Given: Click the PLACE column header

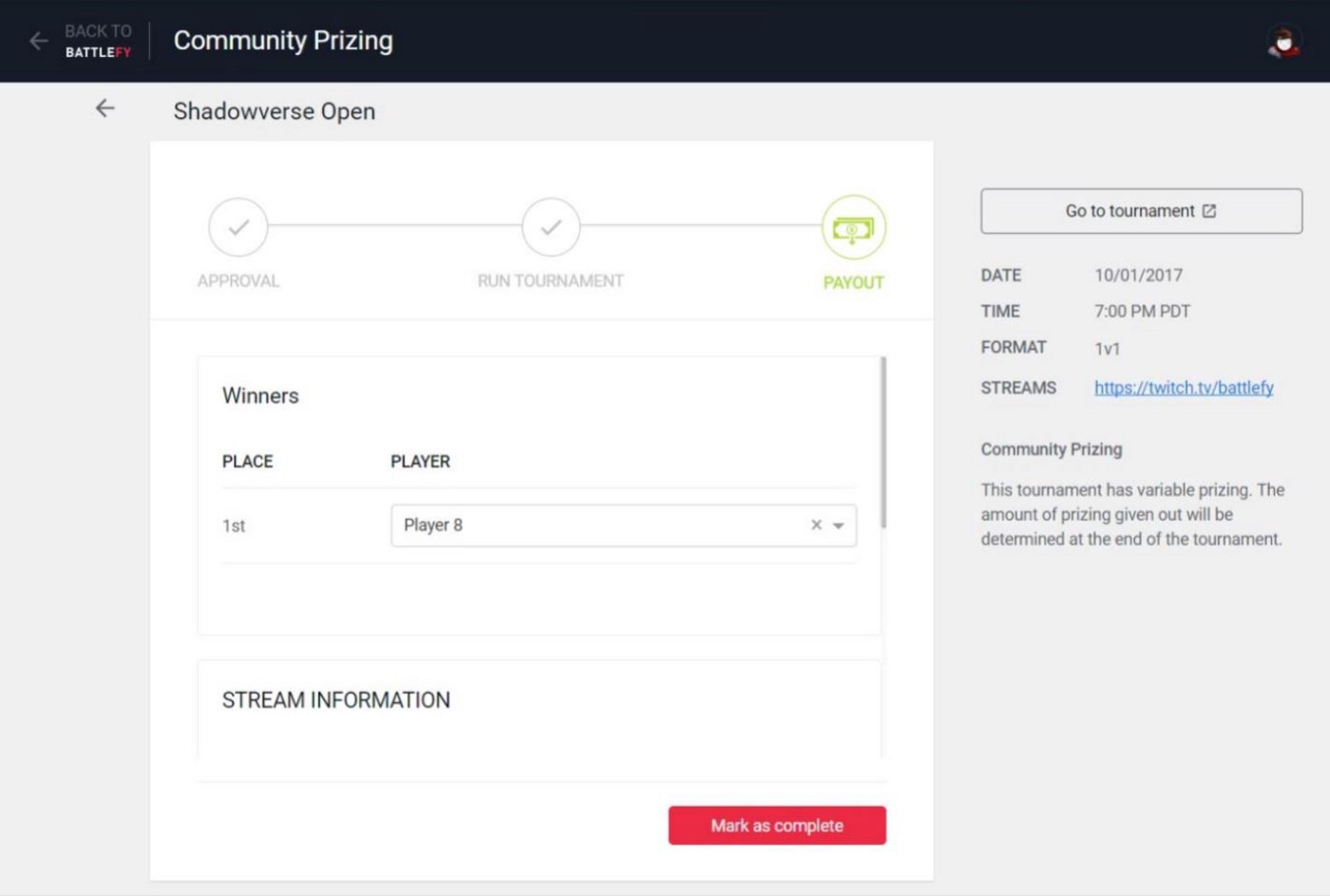Looking at the screenshot, I should (x=247, y=462).
